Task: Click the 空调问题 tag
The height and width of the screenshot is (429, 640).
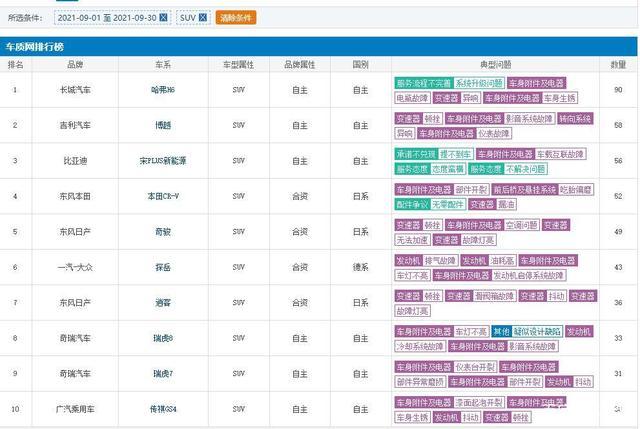Action: click(x=521, y=225)
